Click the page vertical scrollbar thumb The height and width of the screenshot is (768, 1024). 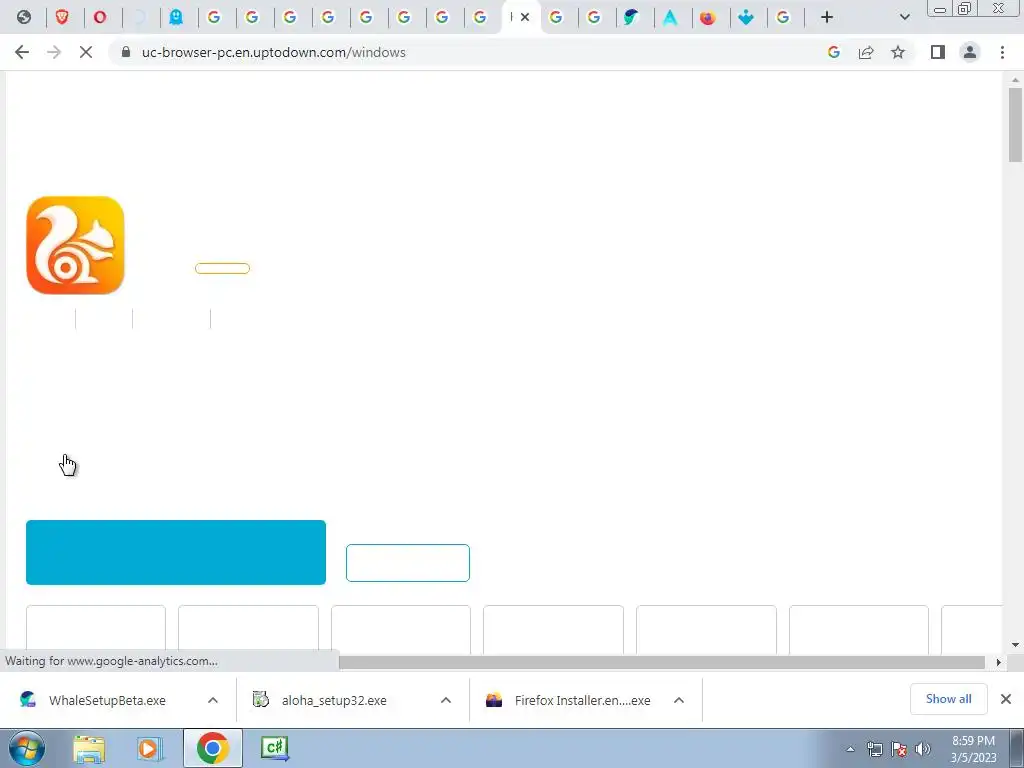(x=1015, y=125)
